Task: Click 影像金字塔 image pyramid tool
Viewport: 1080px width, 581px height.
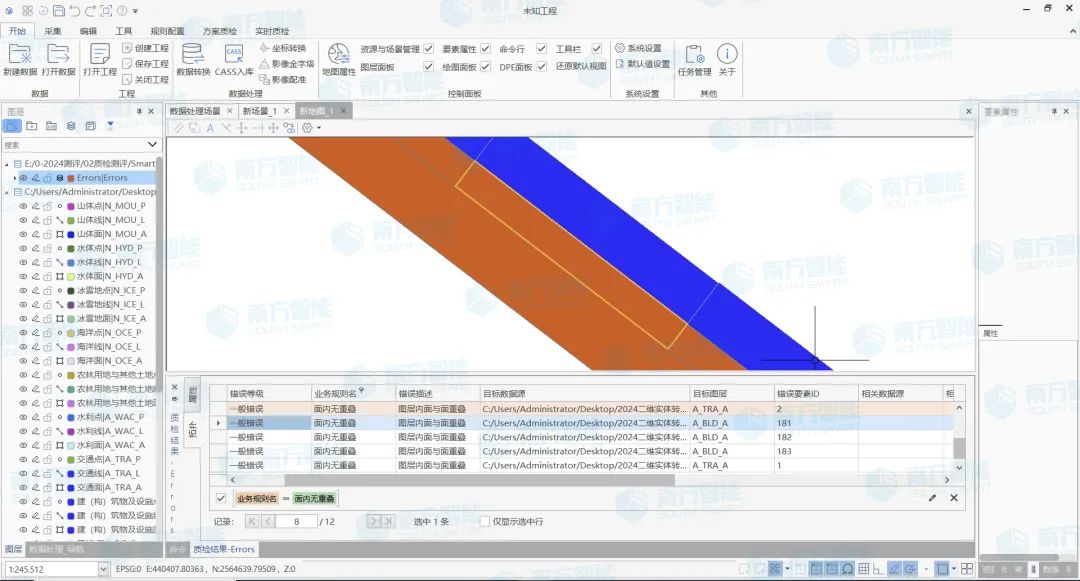Action: pos(287,64)
